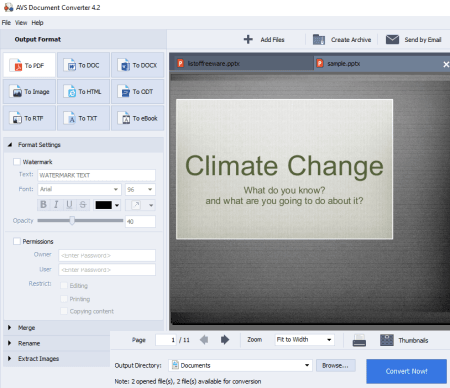Enable the Permissions checkbox

coord(17,241)
